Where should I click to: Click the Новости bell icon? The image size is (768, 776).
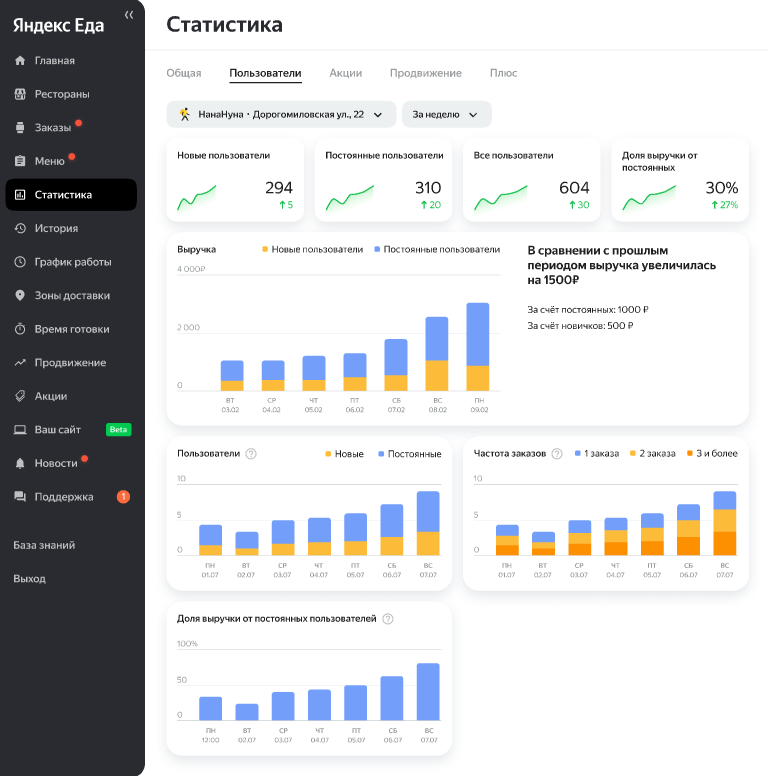click(x=20, y=463)
